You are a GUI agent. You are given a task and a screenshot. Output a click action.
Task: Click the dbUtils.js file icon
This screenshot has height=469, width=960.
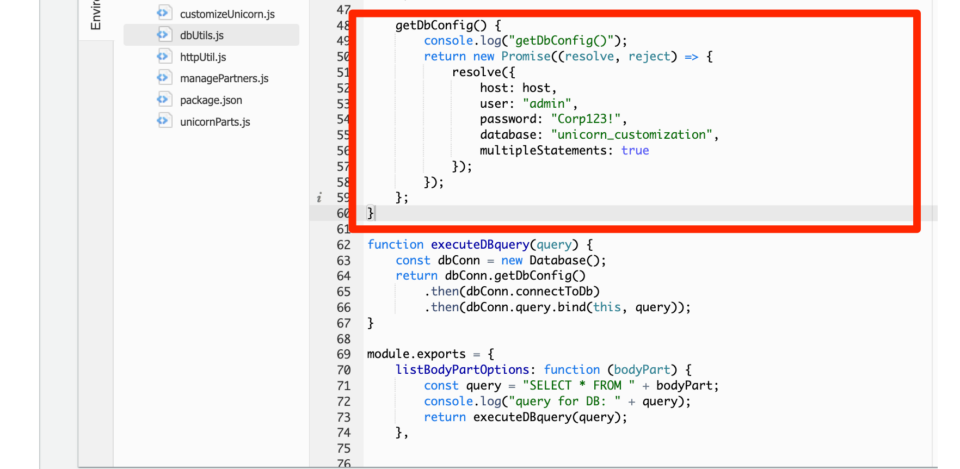pyautogui.click(x=164, y=35)
